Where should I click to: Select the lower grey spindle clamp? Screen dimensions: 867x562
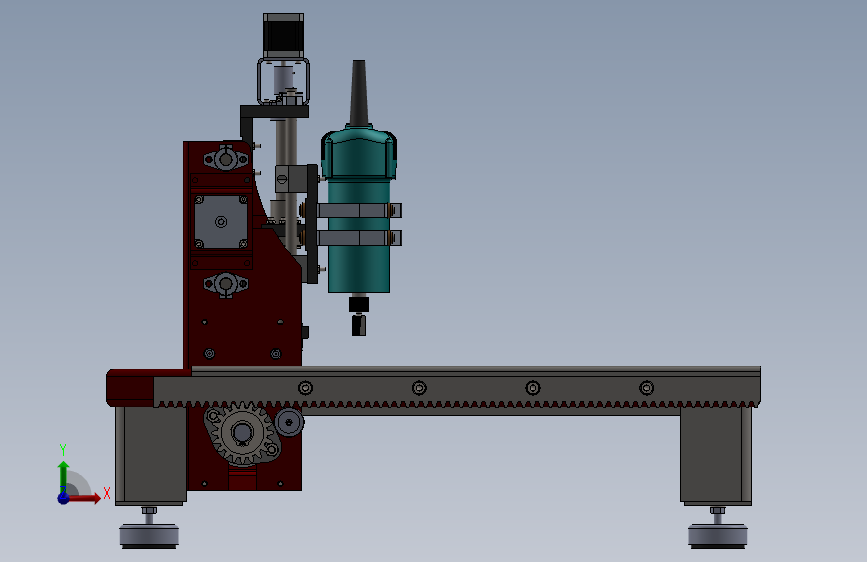coord(359,238)
